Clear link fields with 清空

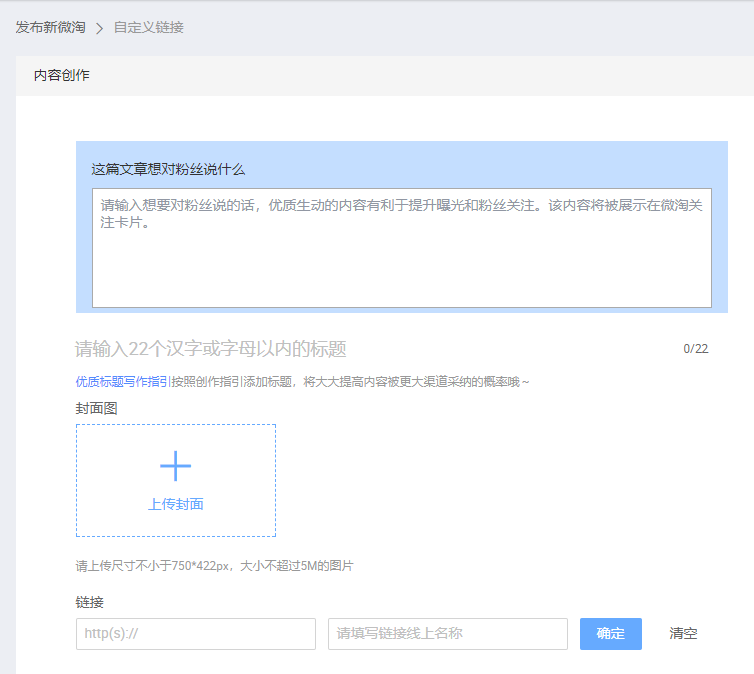683,634
